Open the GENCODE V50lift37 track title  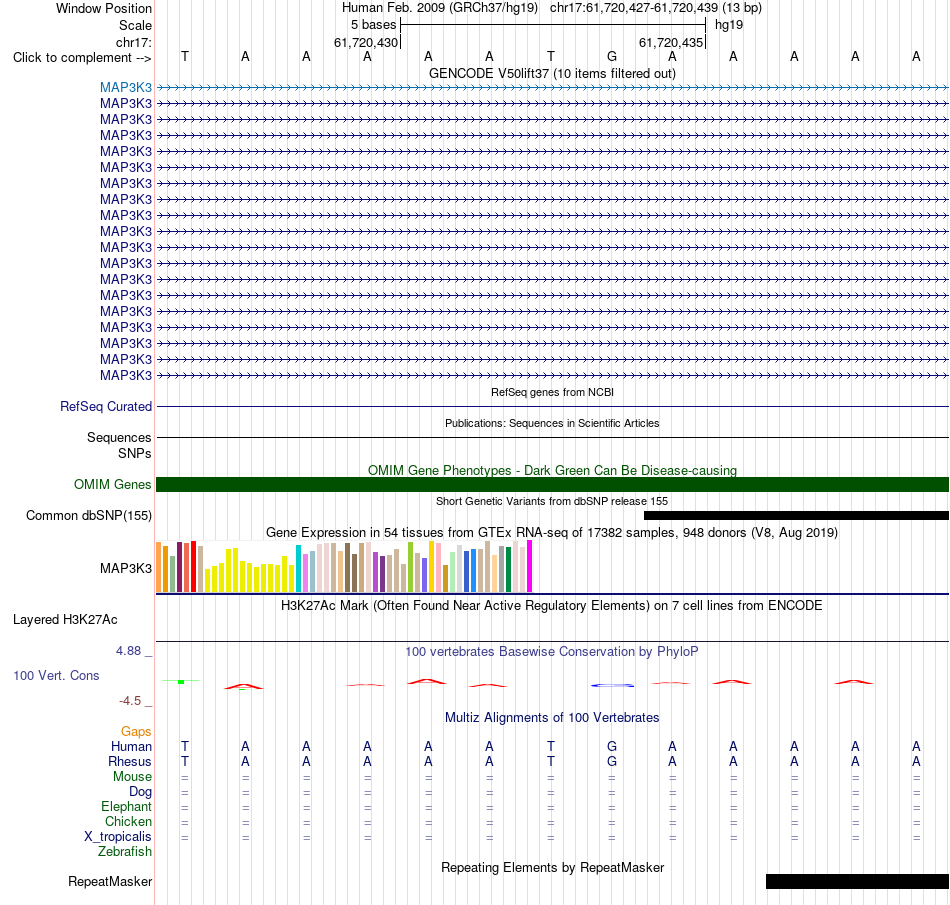553,73
